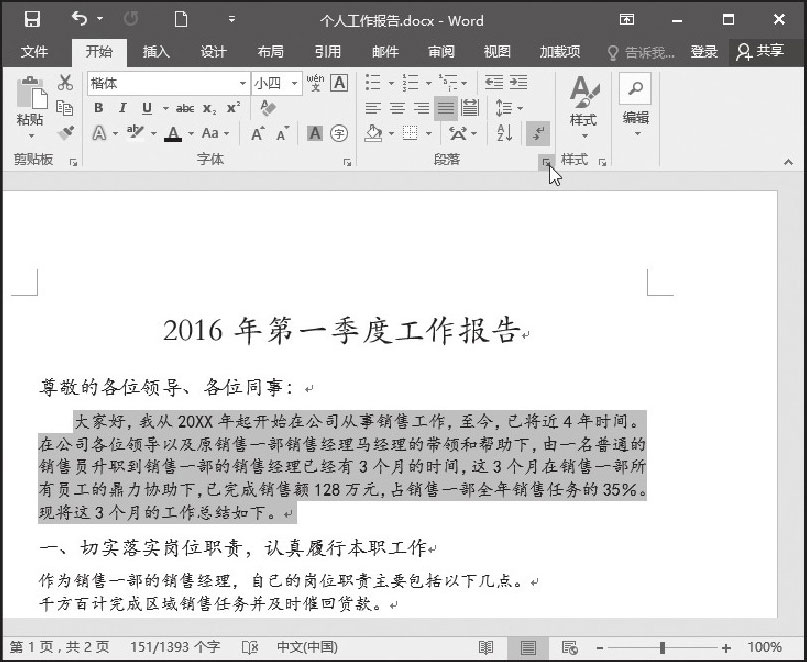Apply superscript formatting (x²)
This screenshot has height=662, width=807.
tap(233, 108)
